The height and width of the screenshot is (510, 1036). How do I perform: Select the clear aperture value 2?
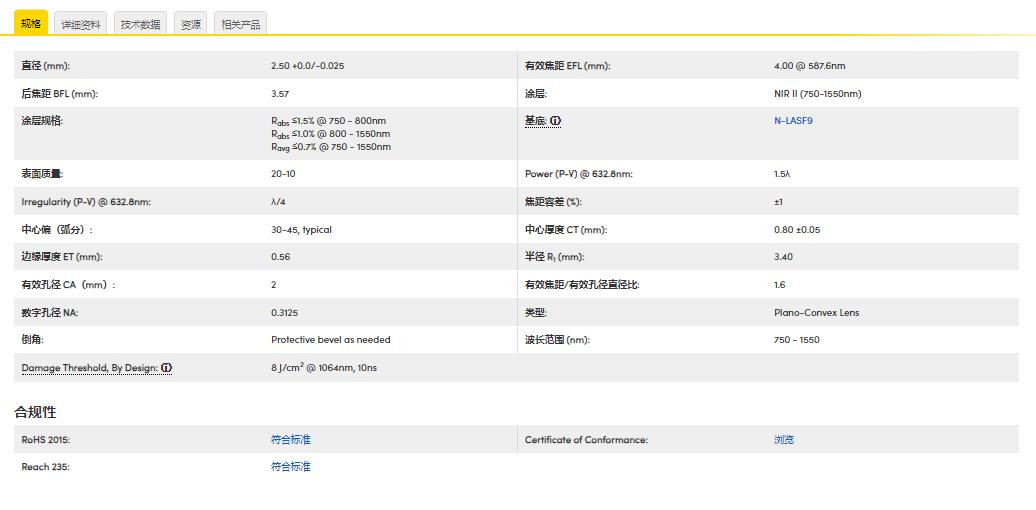point(274,285)
